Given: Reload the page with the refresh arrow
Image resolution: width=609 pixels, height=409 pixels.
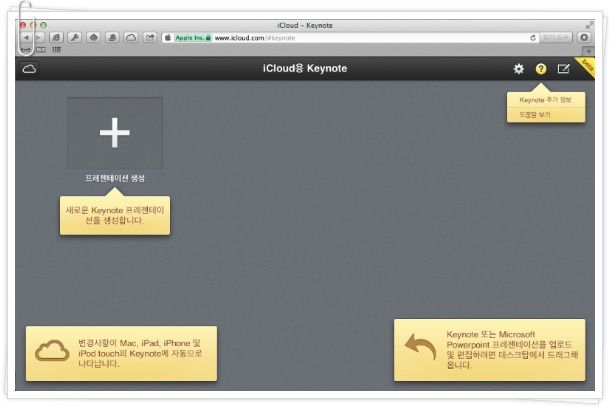Looking at the screenshot, I should click(533, 38).
